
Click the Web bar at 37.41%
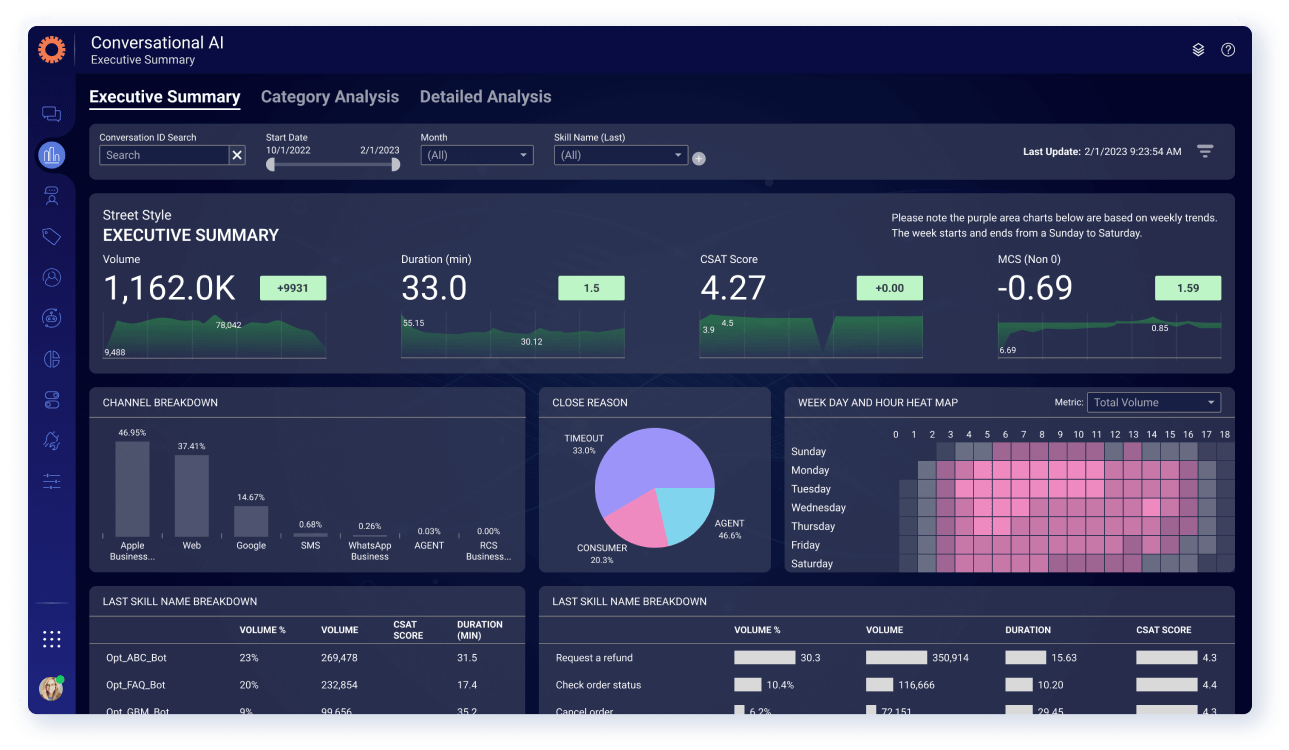coord(191,496)
